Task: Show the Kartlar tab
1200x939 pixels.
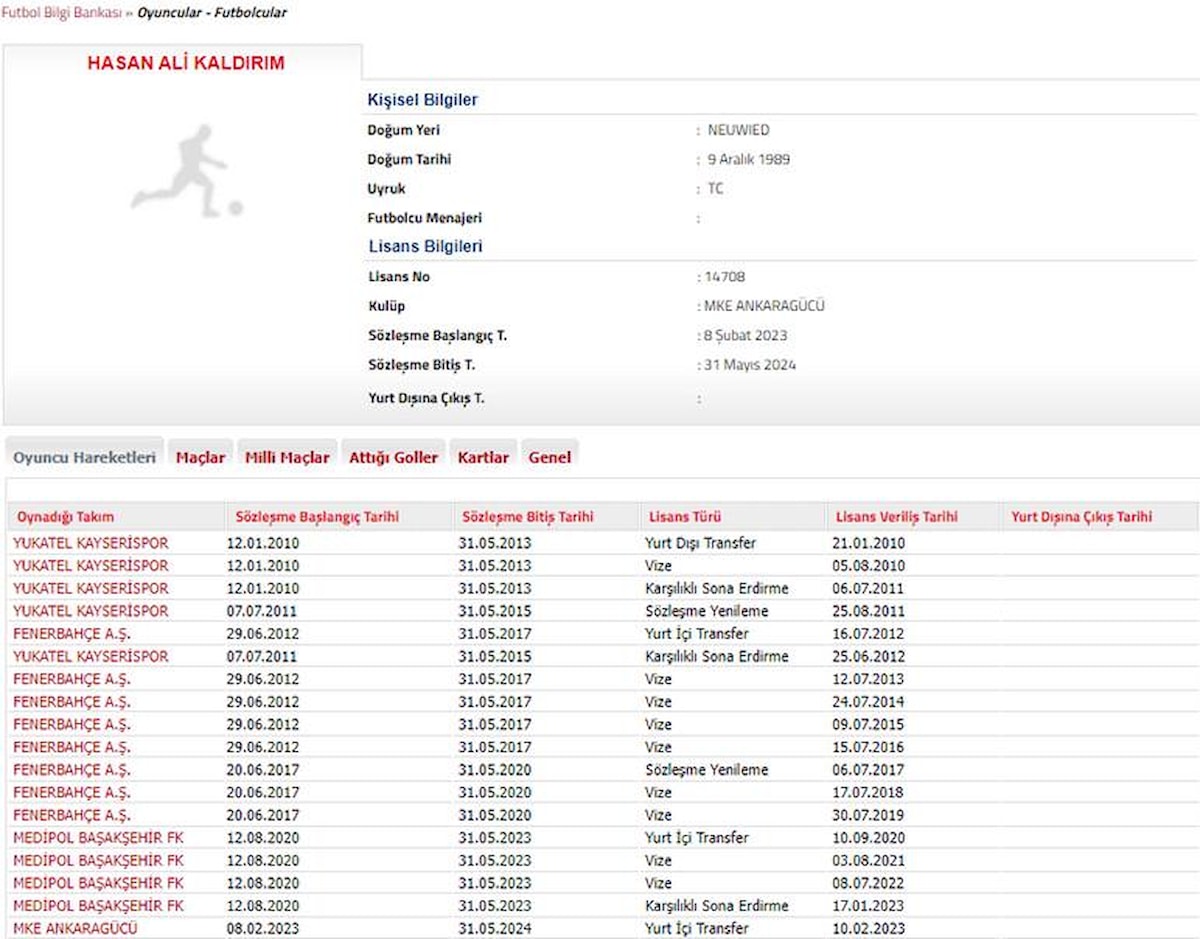Action: pos(483,457)
